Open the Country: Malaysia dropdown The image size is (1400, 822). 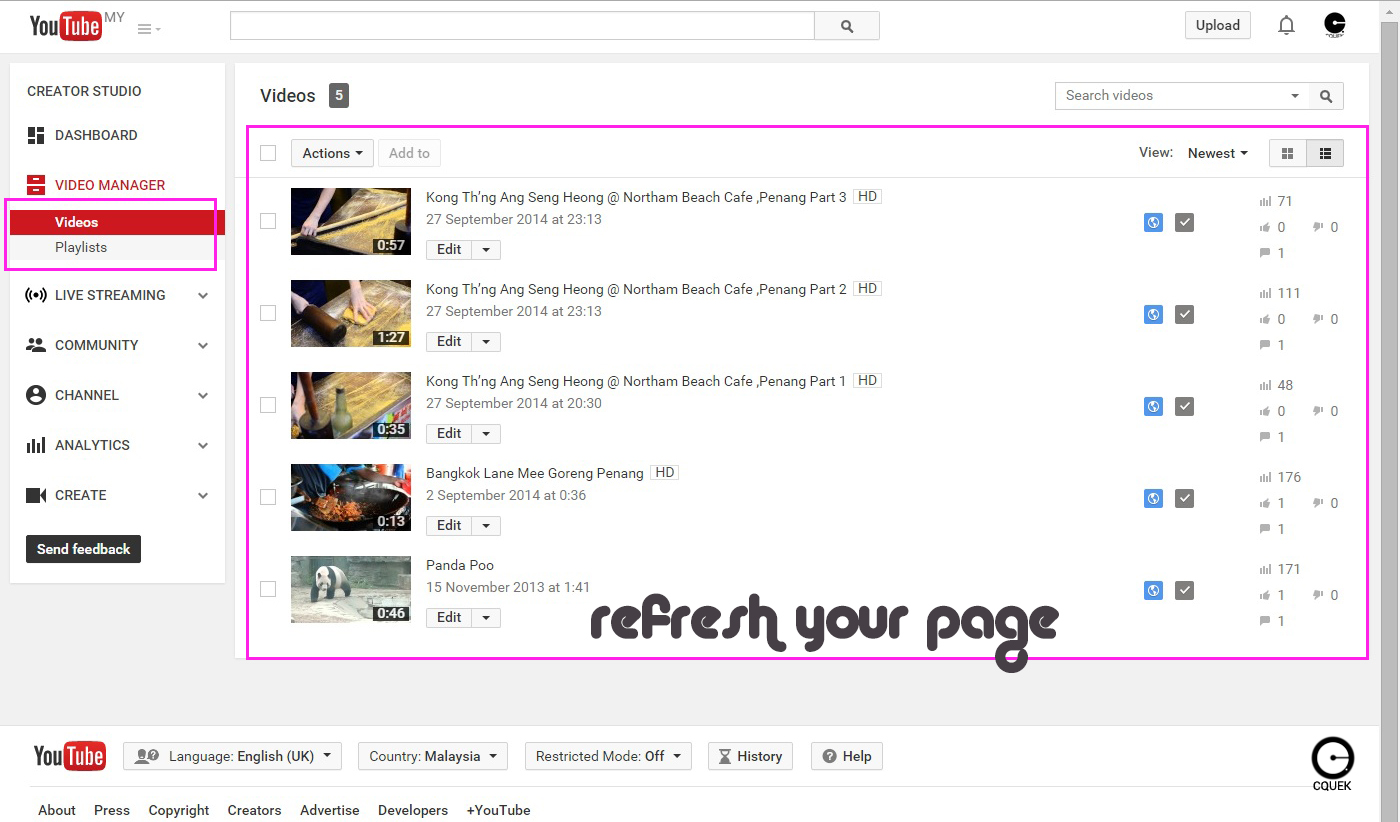click(x=433, y=756)
